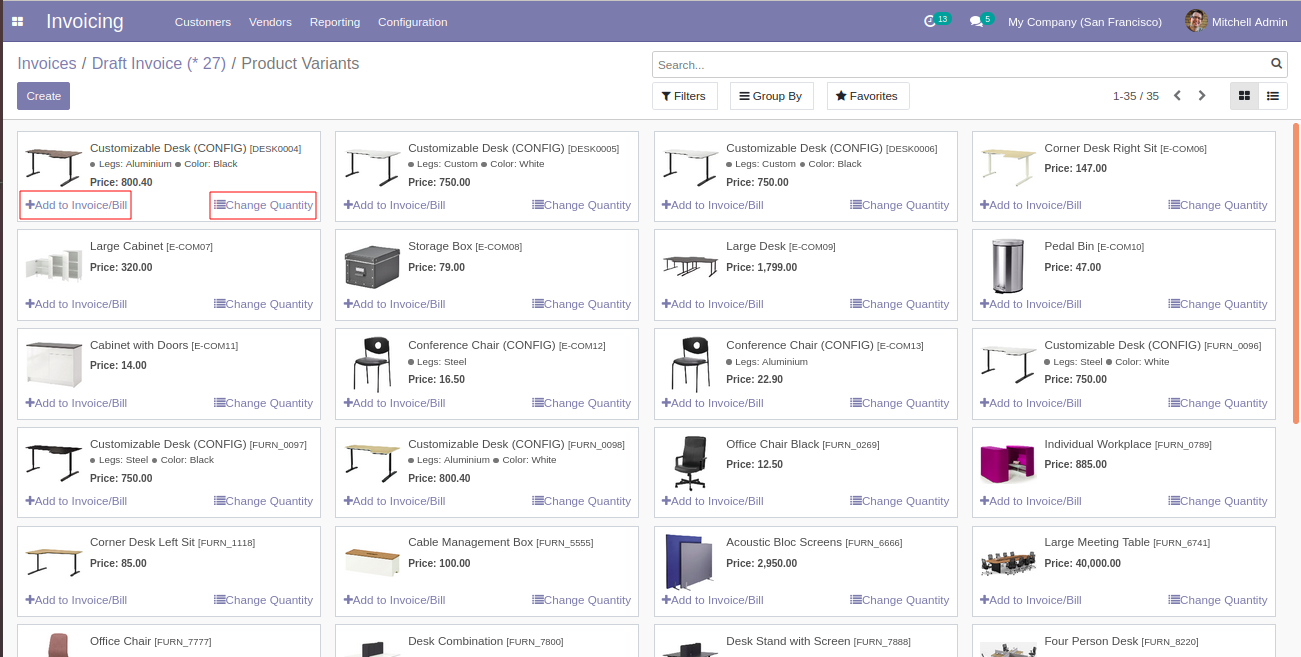Open the Customers menu
1301x657 pixels.
(203, 22)
